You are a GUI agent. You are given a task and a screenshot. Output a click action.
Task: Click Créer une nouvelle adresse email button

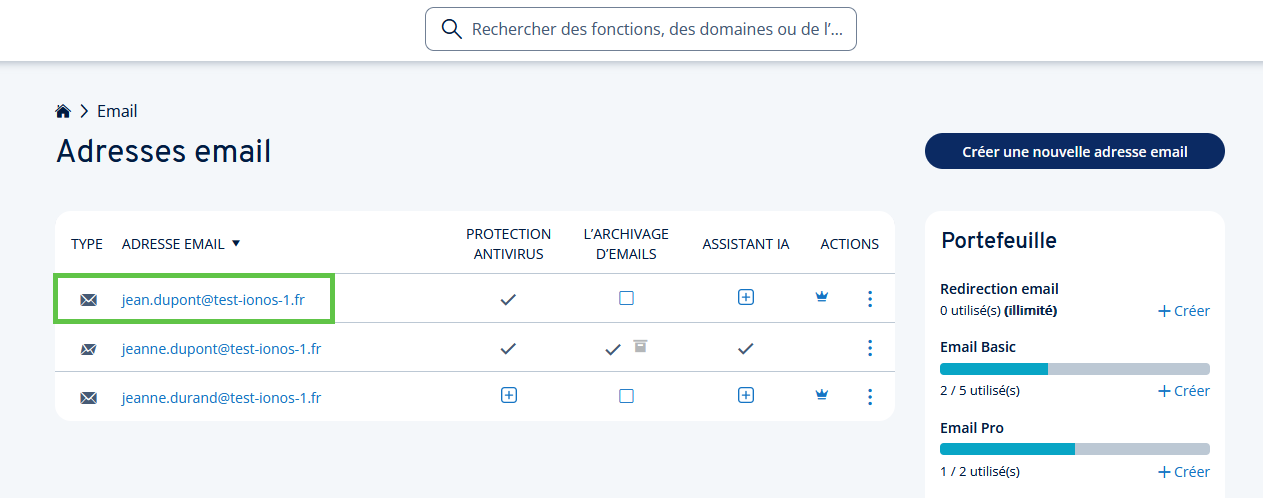pyautogui.click(x=1075, y=151)
